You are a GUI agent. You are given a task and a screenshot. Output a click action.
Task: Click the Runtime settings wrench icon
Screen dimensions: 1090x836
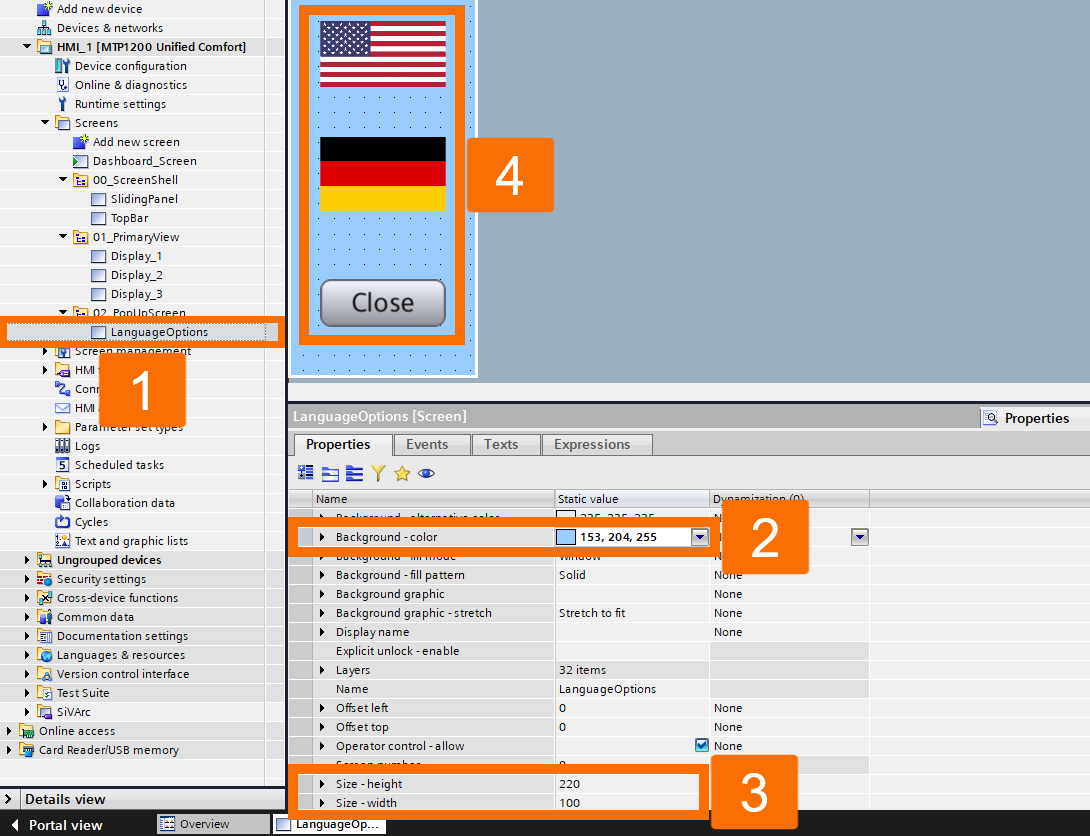[x=63, y=104]
